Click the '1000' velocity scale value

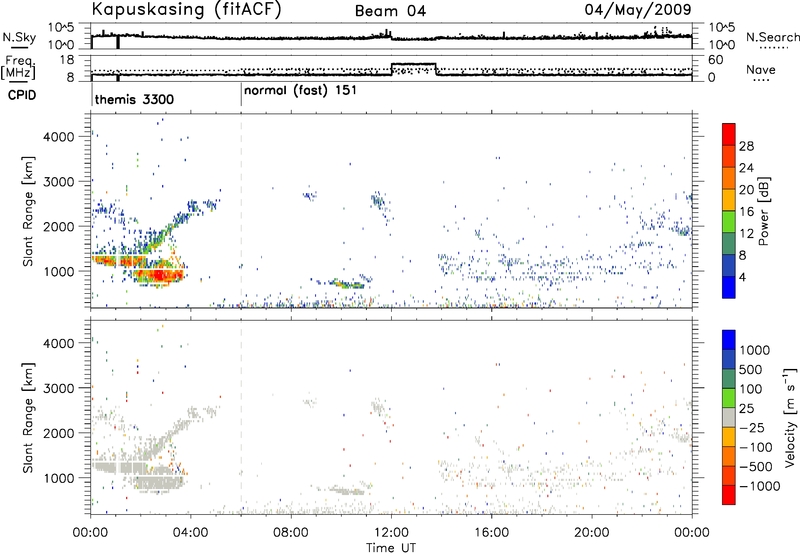[x=754, y=350]
